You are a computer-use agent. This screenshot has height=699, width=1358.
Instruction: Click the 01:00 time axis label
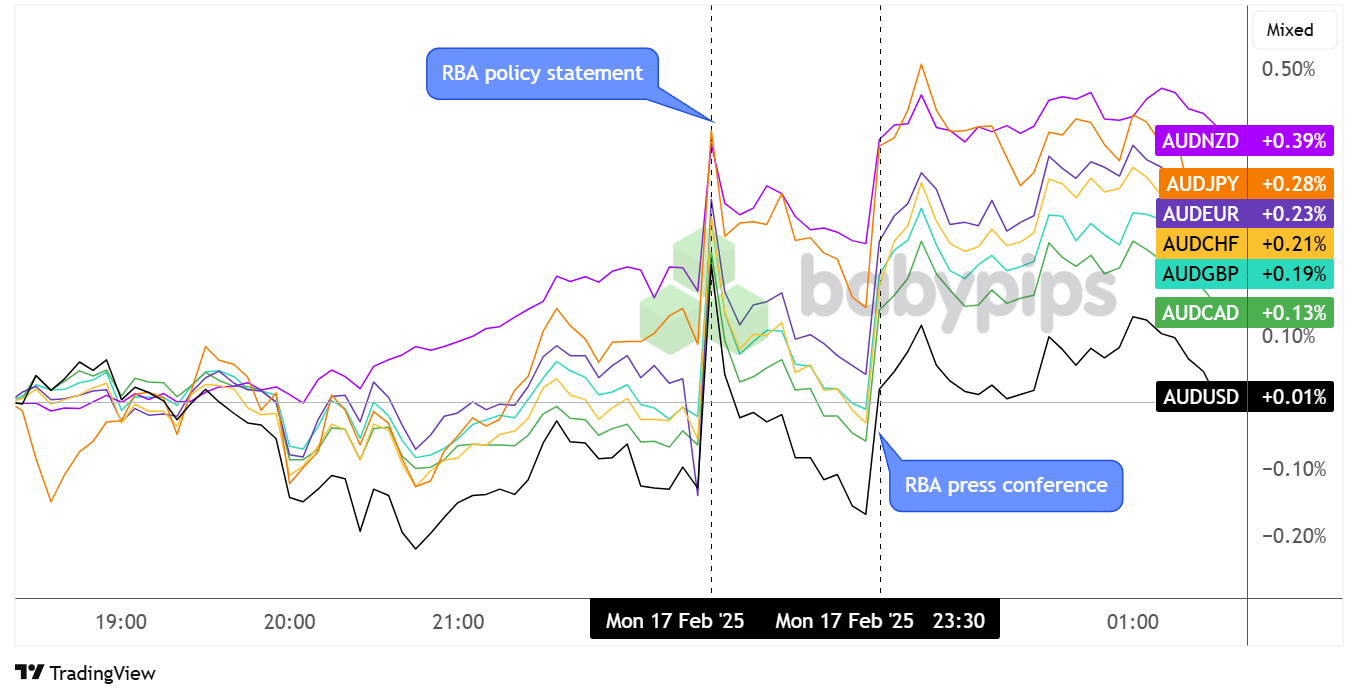[1132, 622]
